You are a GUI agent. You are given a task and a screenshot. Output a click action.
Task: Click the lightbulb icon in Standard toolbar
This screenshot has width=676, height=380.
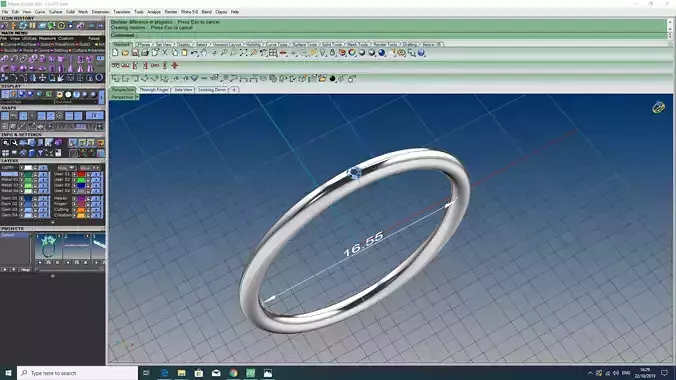[322, 53]
